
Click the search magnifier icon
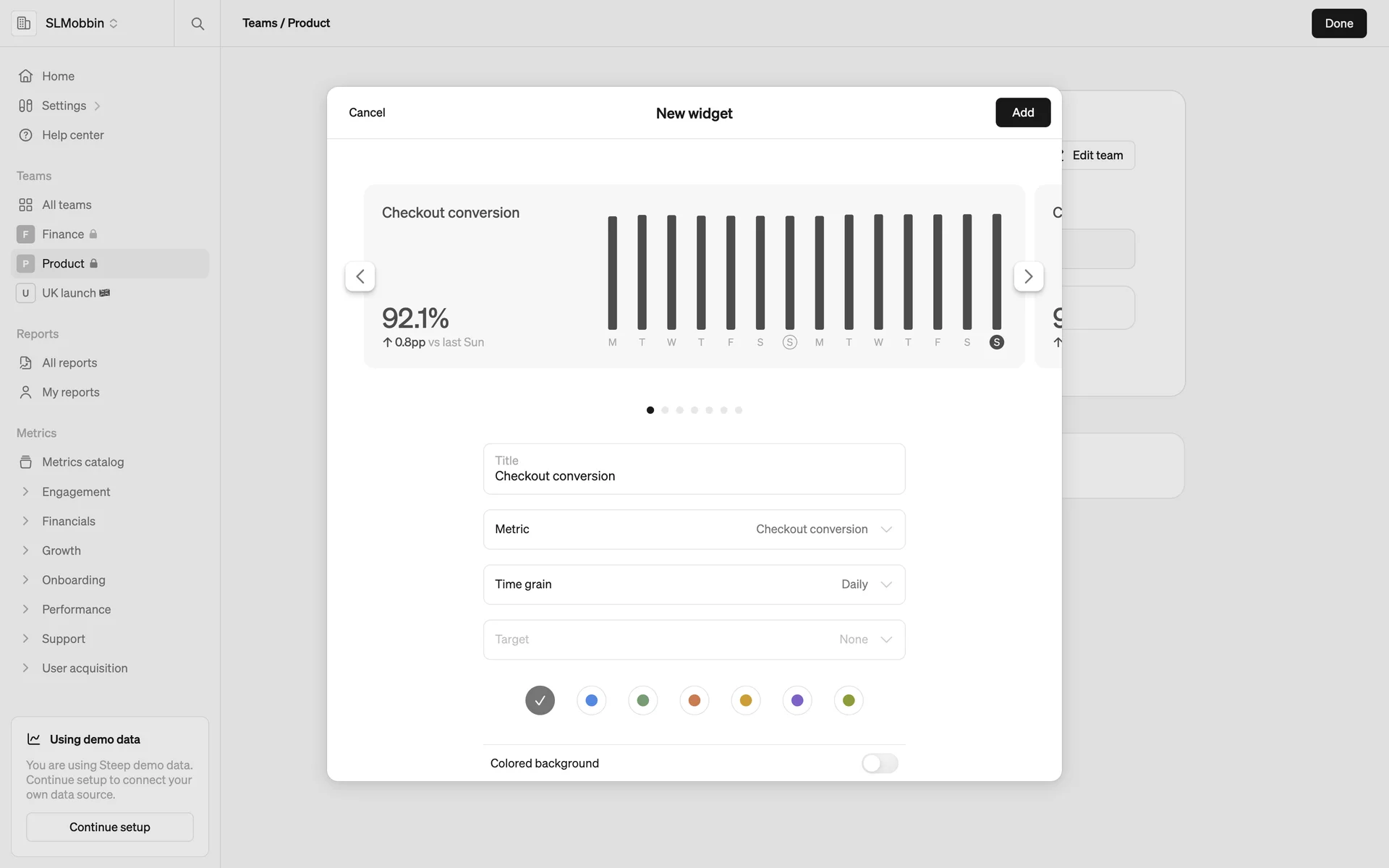[197, 23]
